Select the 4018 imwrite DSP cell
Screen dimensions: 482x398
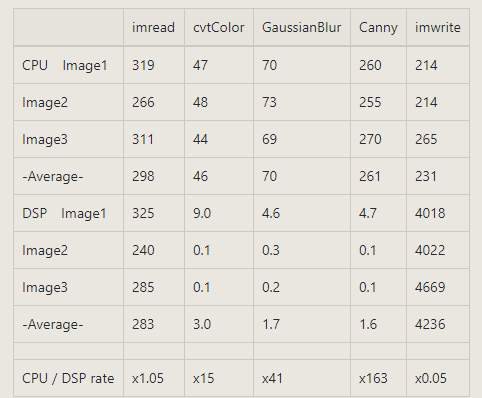coord(430,213)
